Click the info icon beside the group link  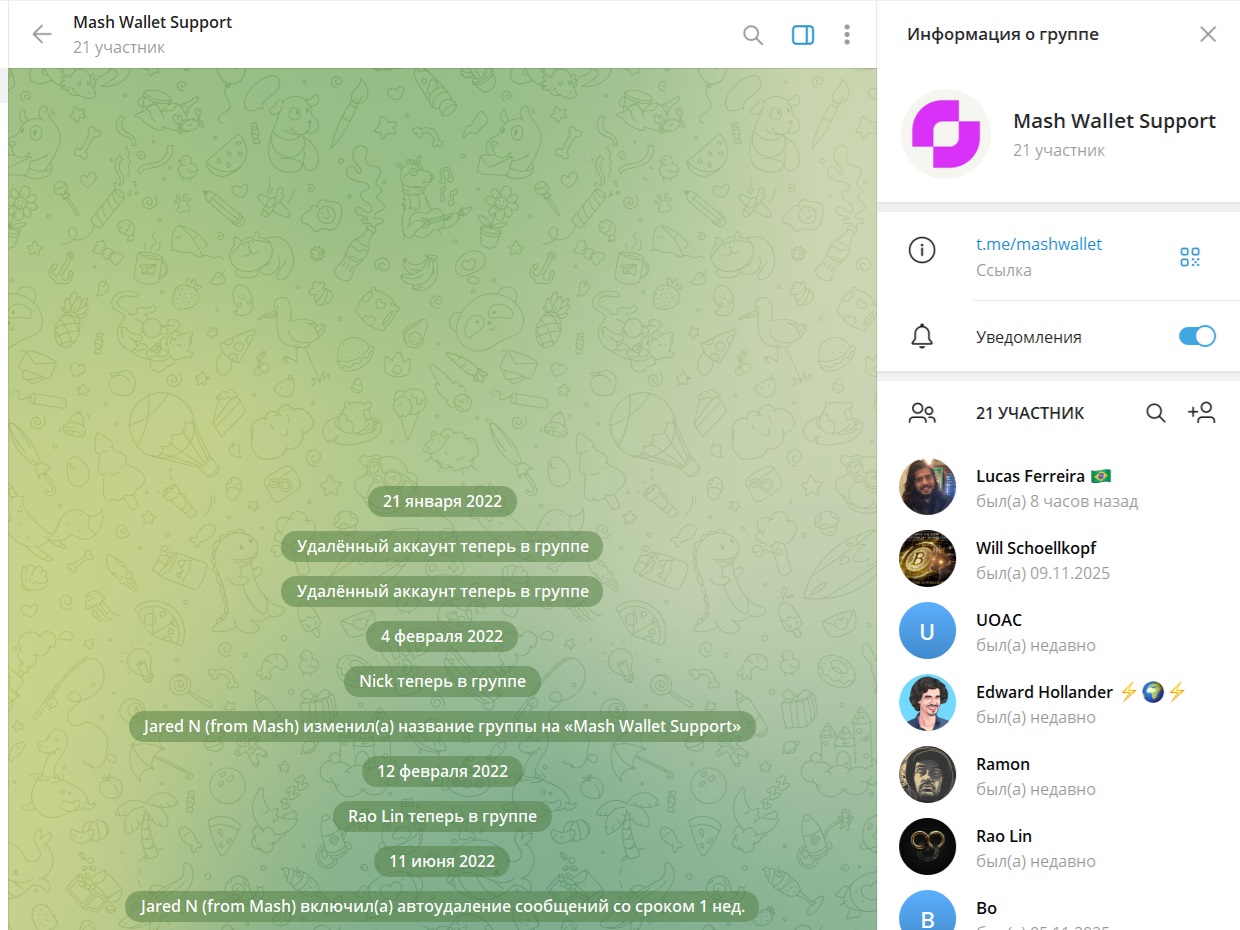(x=922, y=250)
